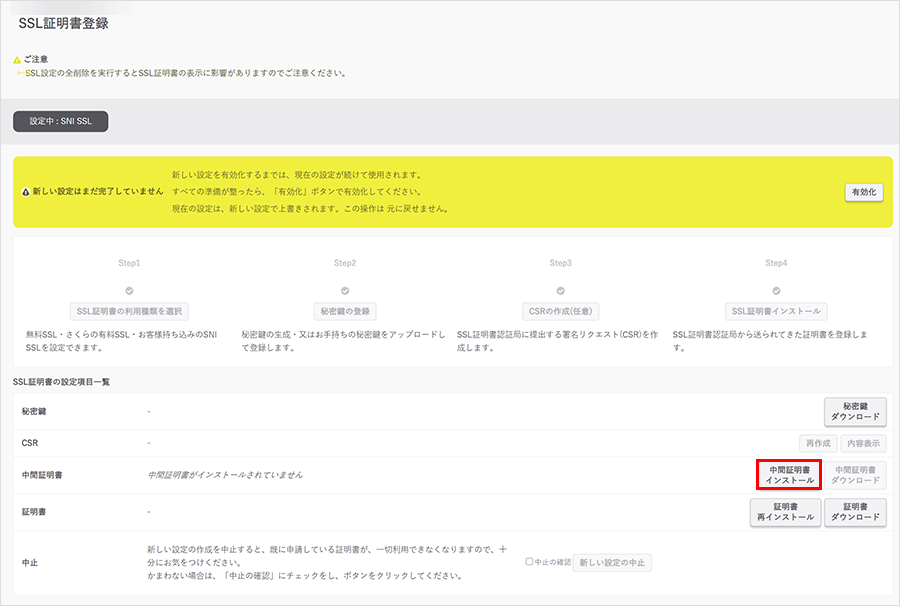Screen dimensions: 900x606
Task: Open the SSL証明書インストール step
Action: click(x=776, y=311)
